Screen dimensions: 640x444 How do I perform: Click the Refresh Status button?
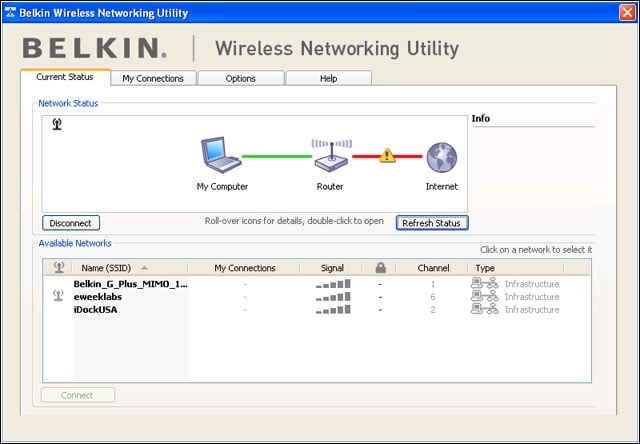(x=432, y=223)
